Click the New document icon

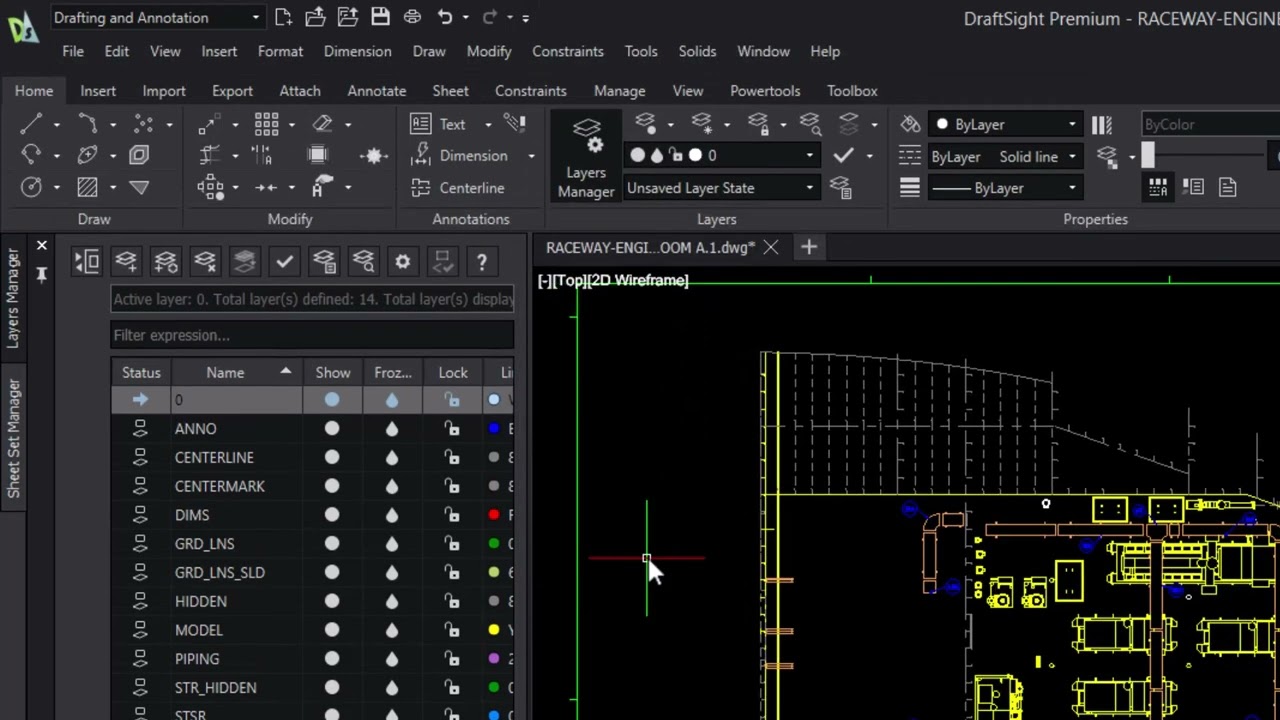click(283, 17)
